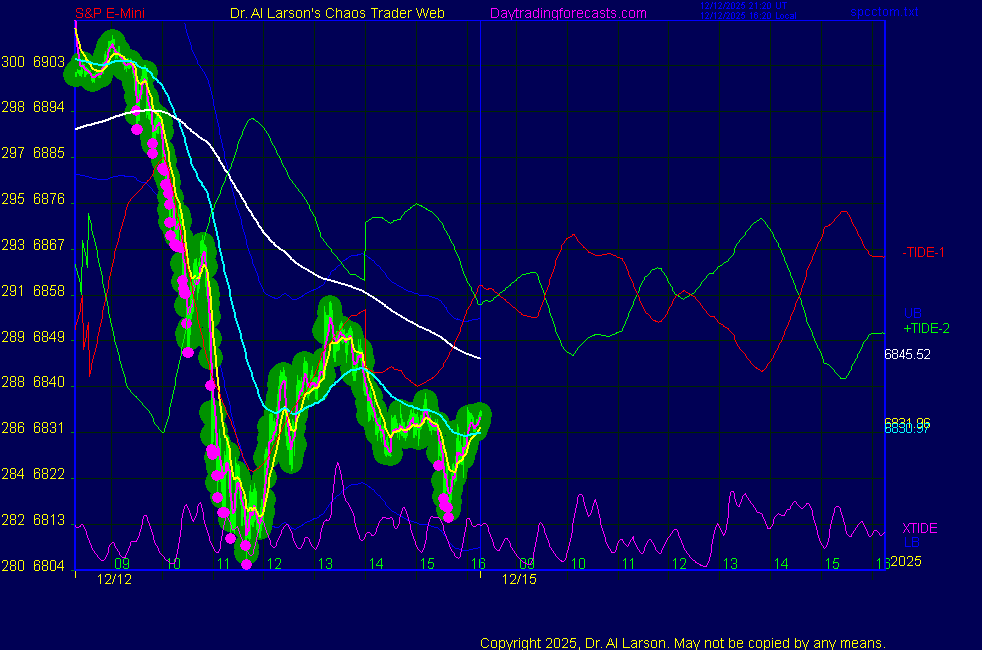The image size is (982, 650).
Task: Click the blue LB lower band label
Action: pos(911,542)
